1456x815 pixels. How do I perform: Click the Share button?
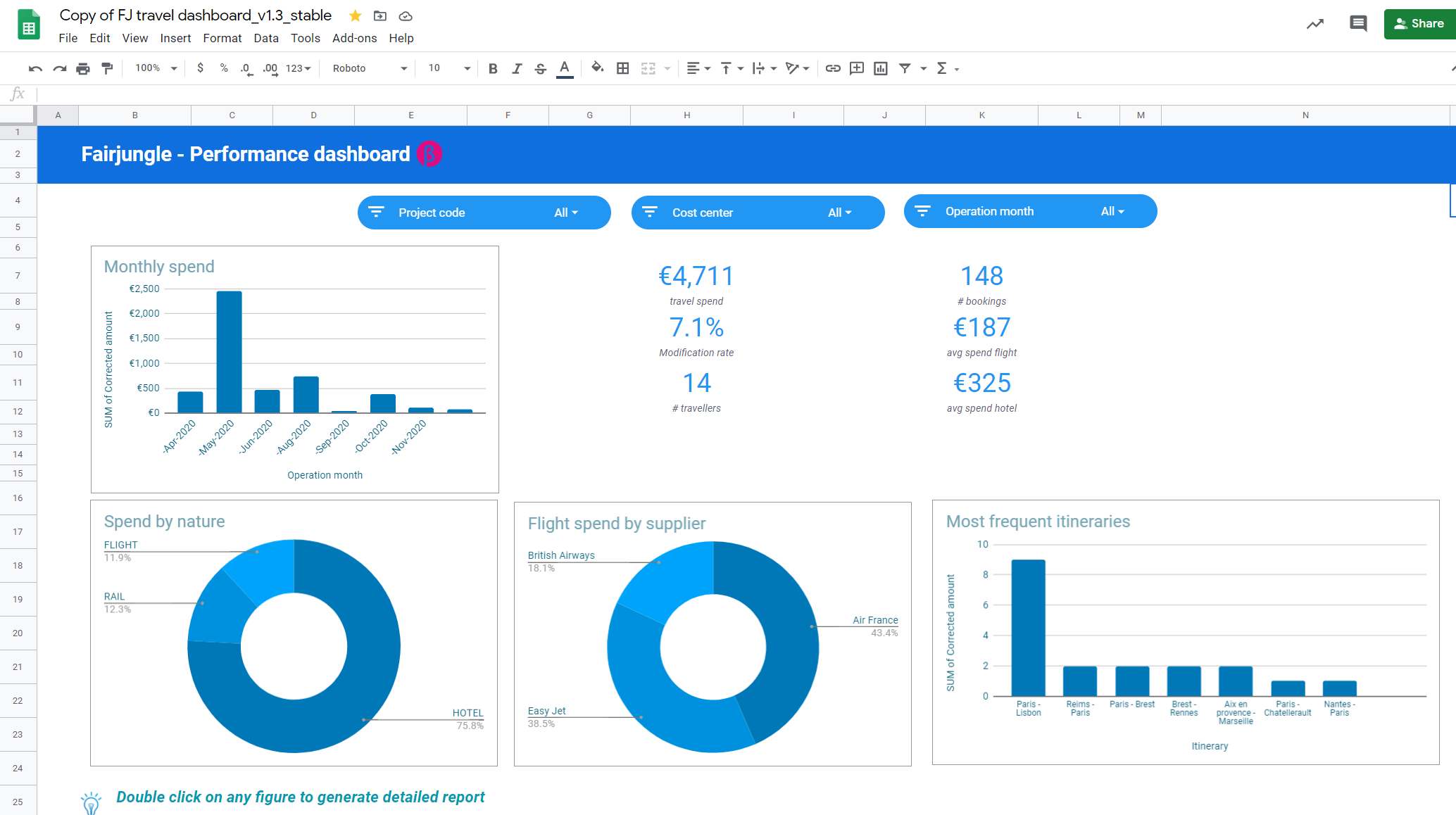tap(1419, 23)
